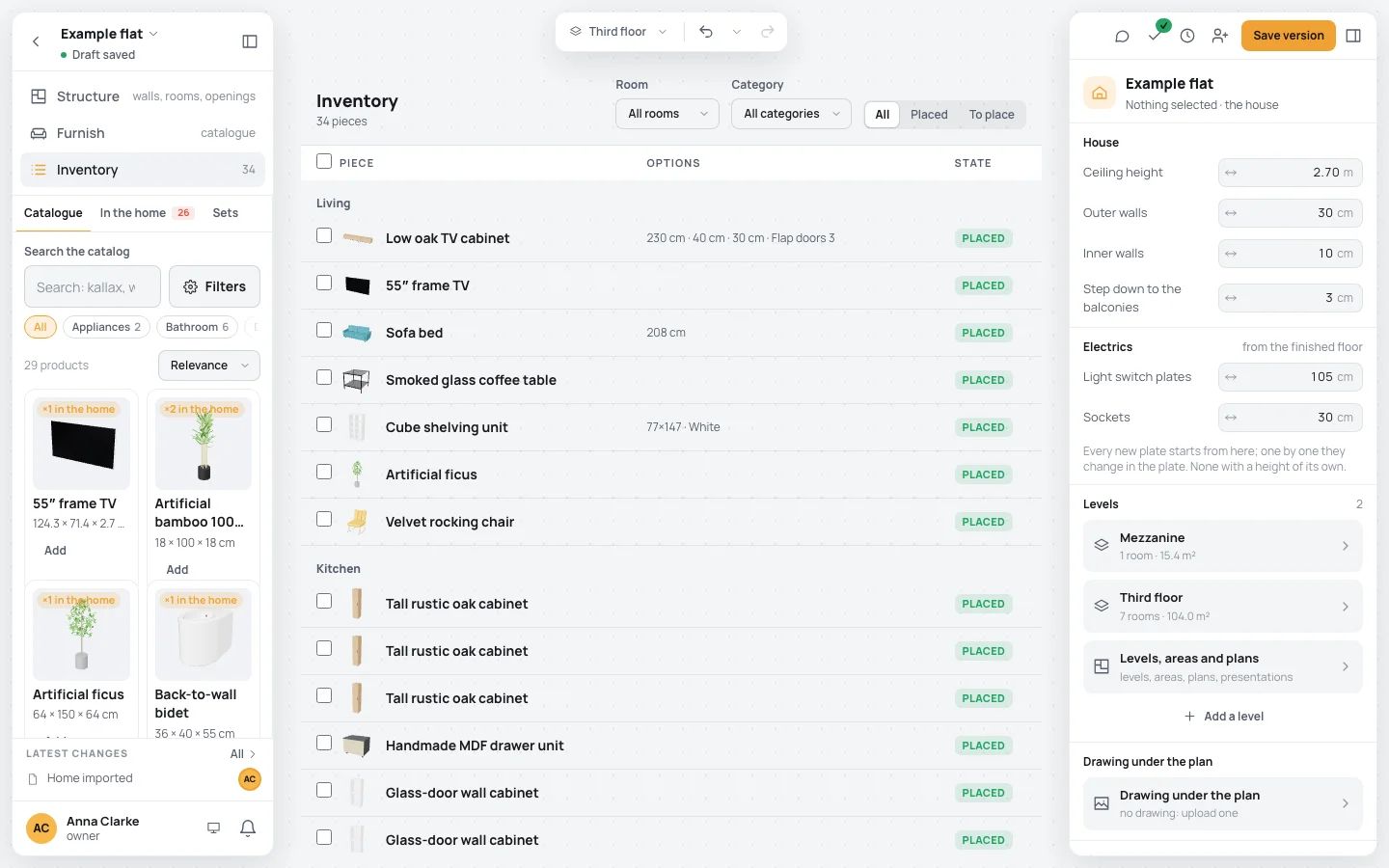
Task: Open version history clock icon
Action: 1187,36
